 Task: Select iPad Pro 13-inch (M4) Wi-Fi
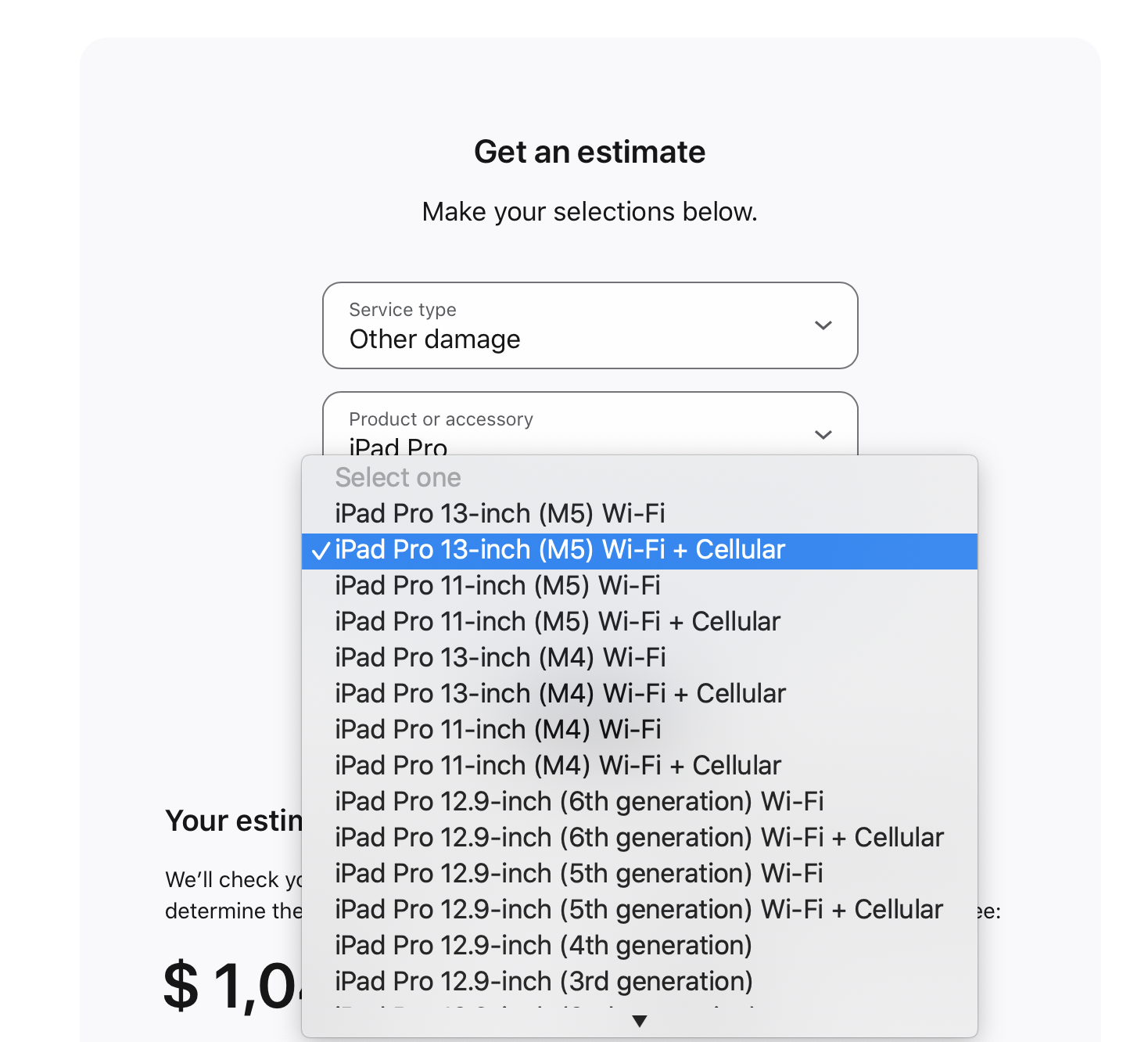pos(500,658)
